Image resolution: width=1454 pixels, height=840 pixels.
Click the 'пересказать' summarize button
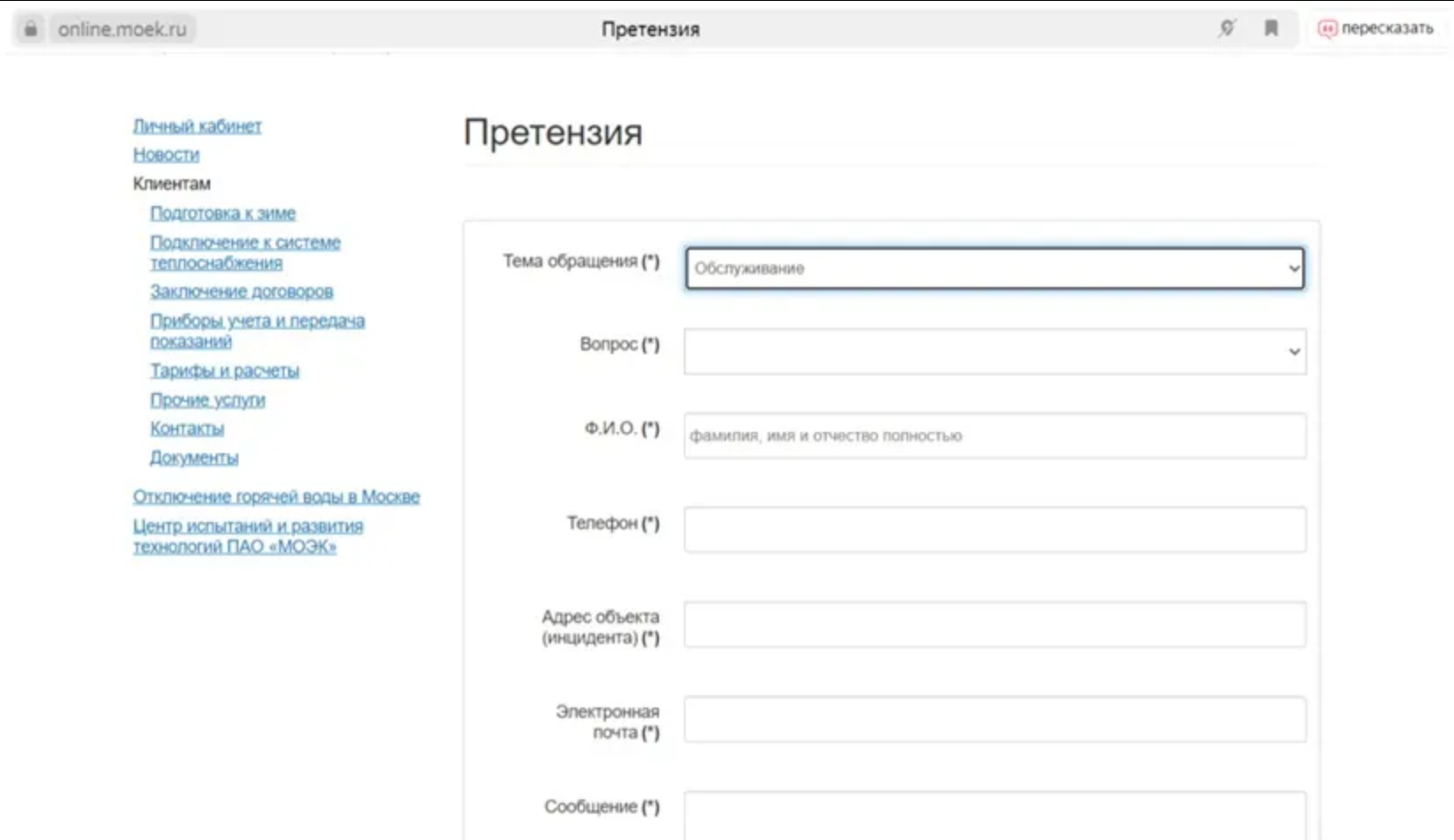[1375, 28]
